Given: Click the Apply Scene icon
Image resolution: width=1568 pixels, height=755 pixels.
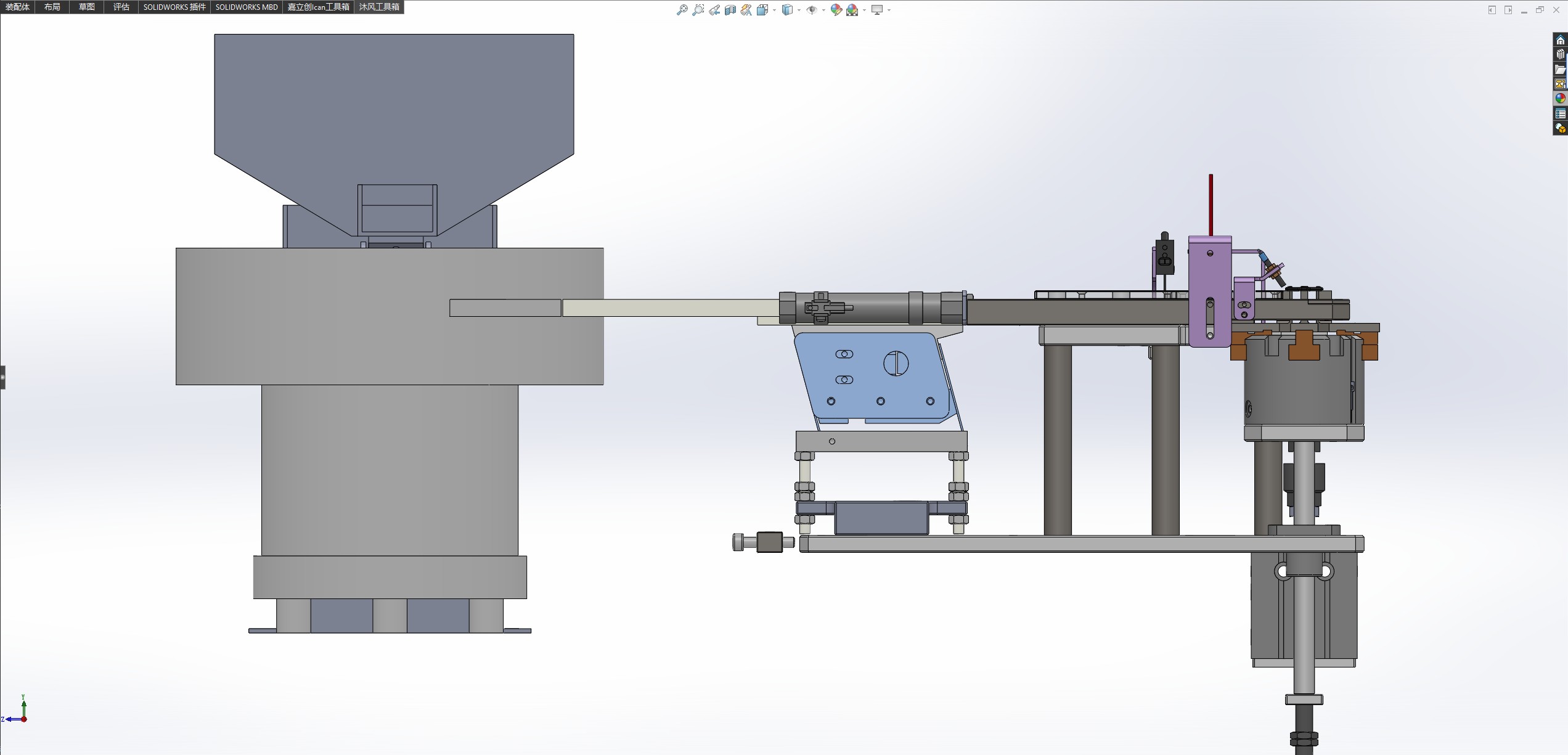Looking at the screenshot, I should tap(852, 10).
